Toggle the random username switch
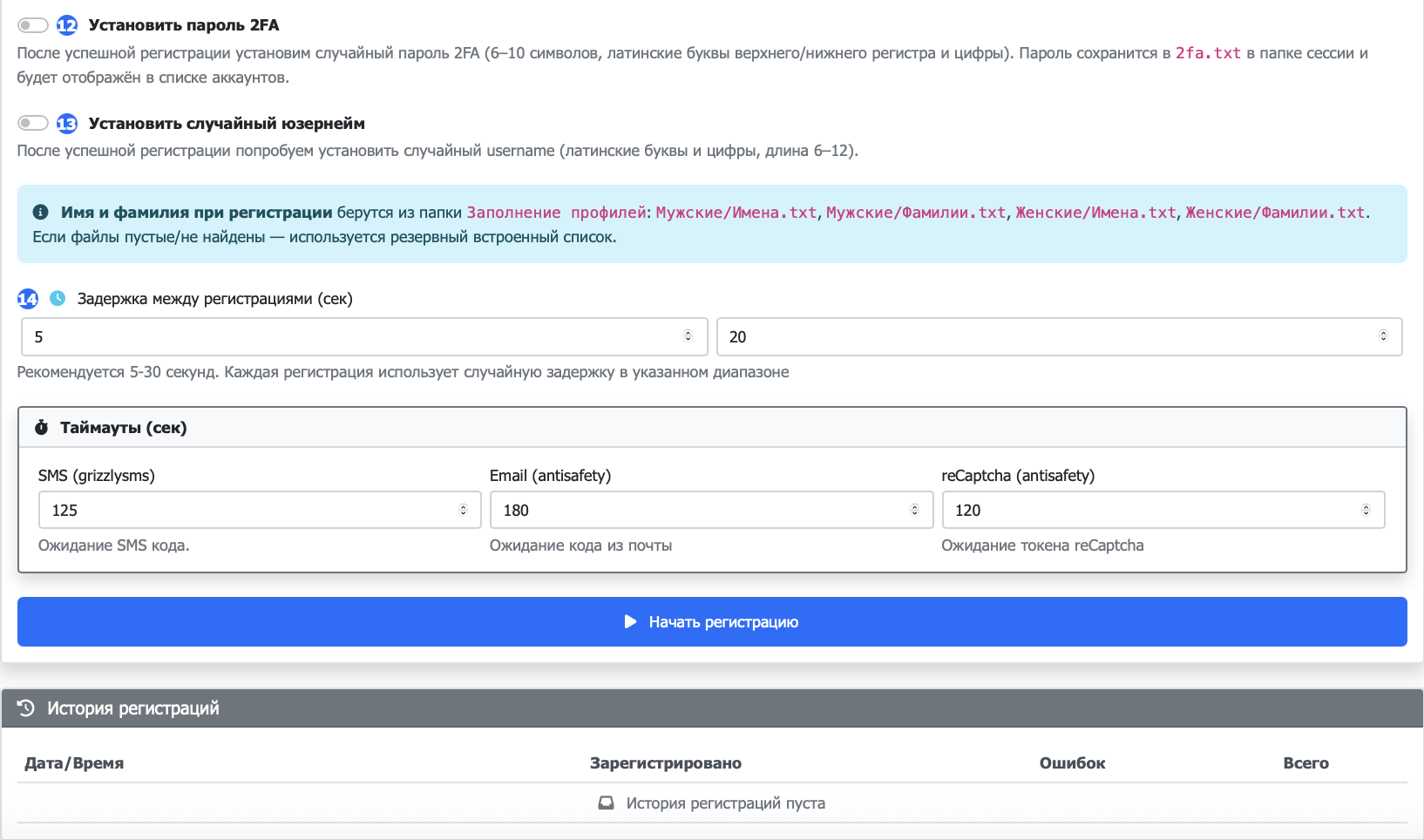The height and width of the screenshot is (840, 1424). pyautogui.click(x=32, y=123)
